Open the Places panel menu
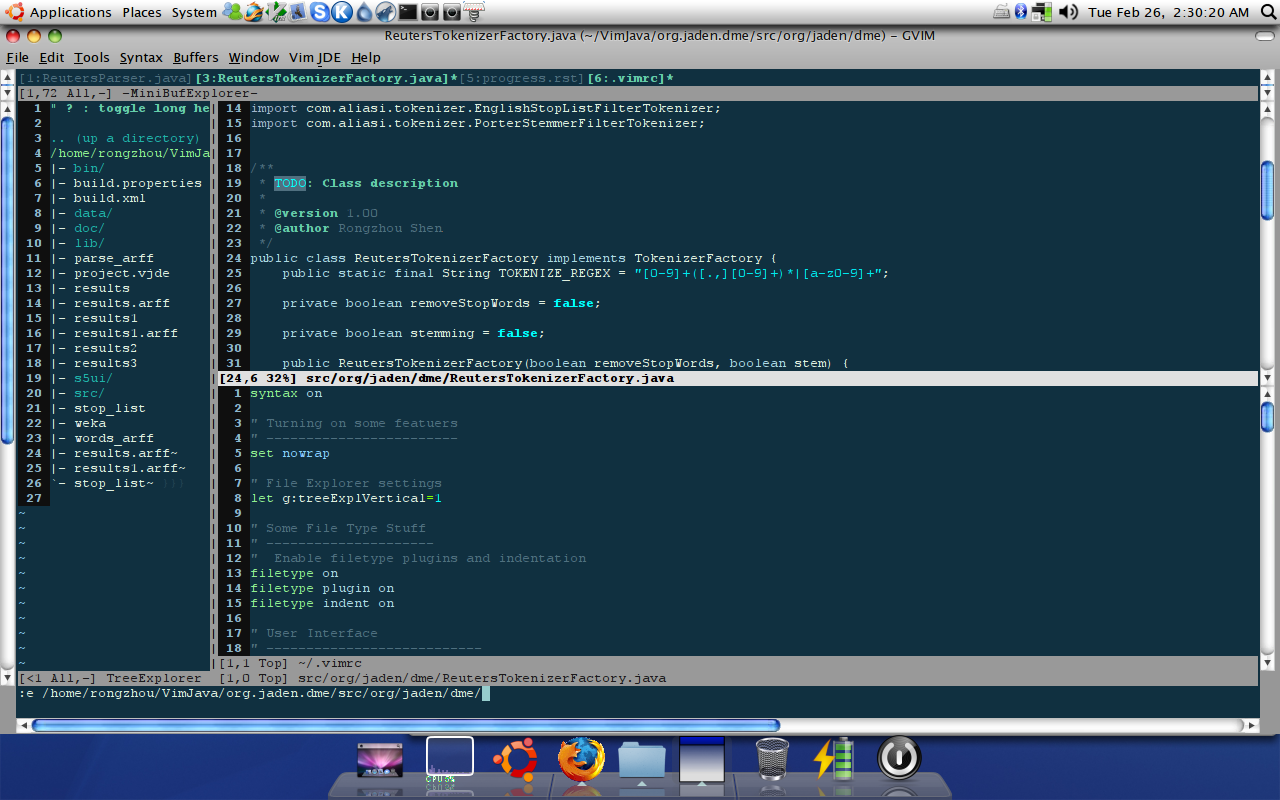 click(x=142, y=12)
